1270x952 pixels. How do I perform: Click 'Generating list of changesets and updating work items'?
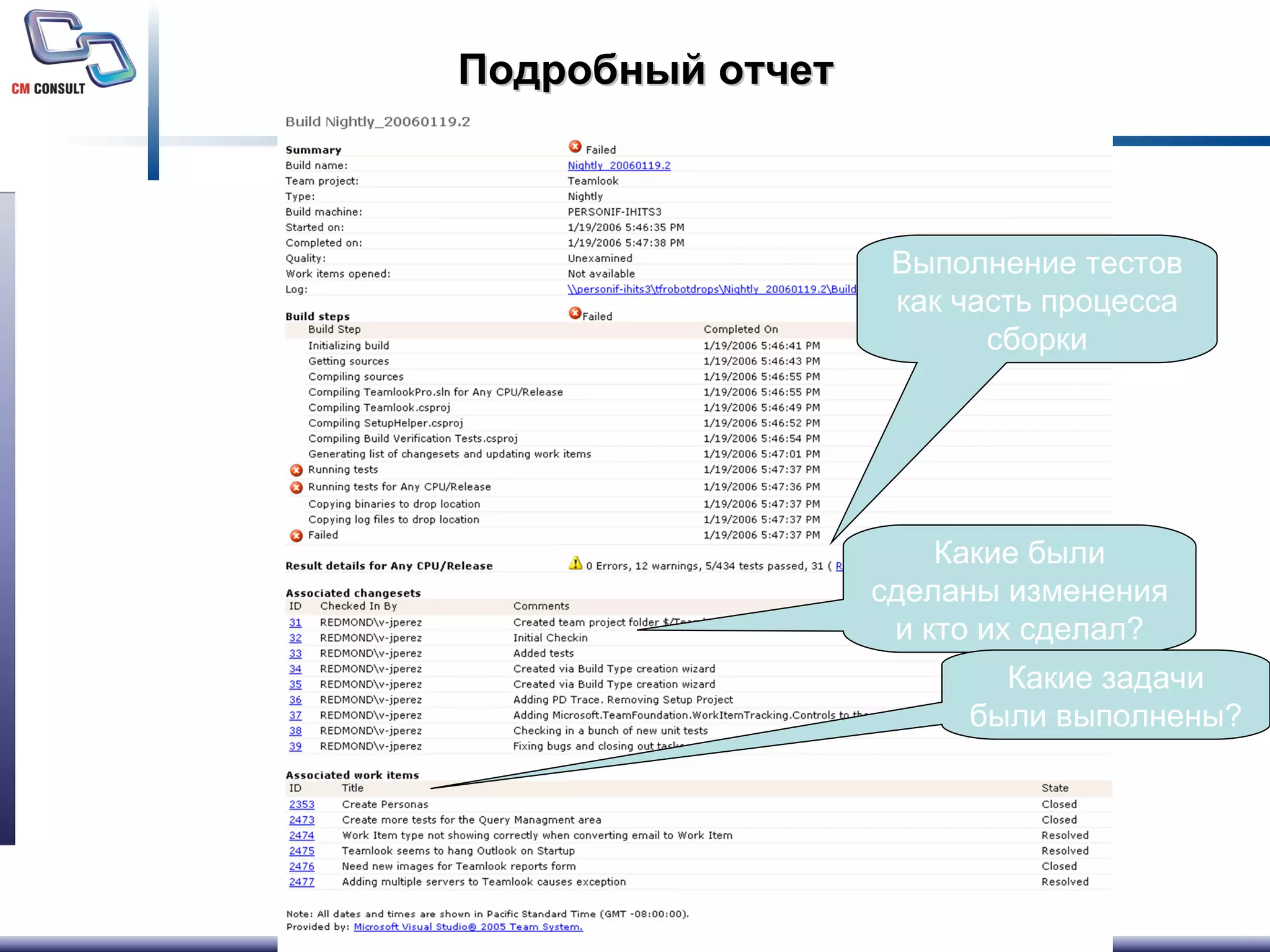coord(450,454)
